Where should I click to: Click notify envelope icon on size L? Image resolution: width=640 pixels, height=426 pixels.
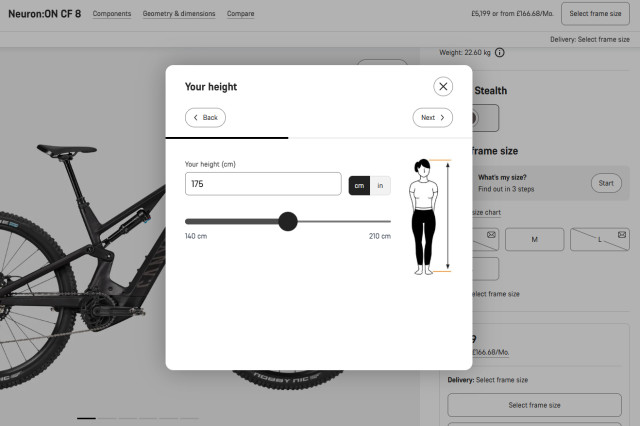[622, 235]
